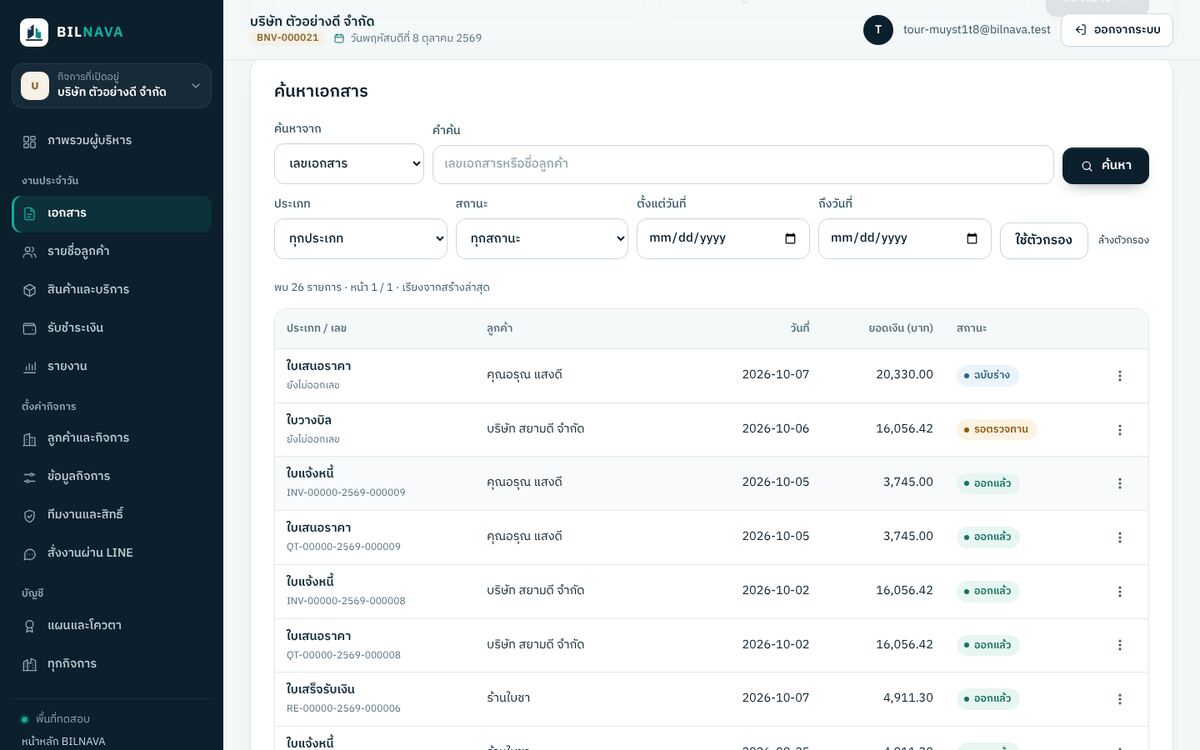This screenshot has height=750, width=1200.
Task: Click the user avatar with letter T
Action: [878, 30]
